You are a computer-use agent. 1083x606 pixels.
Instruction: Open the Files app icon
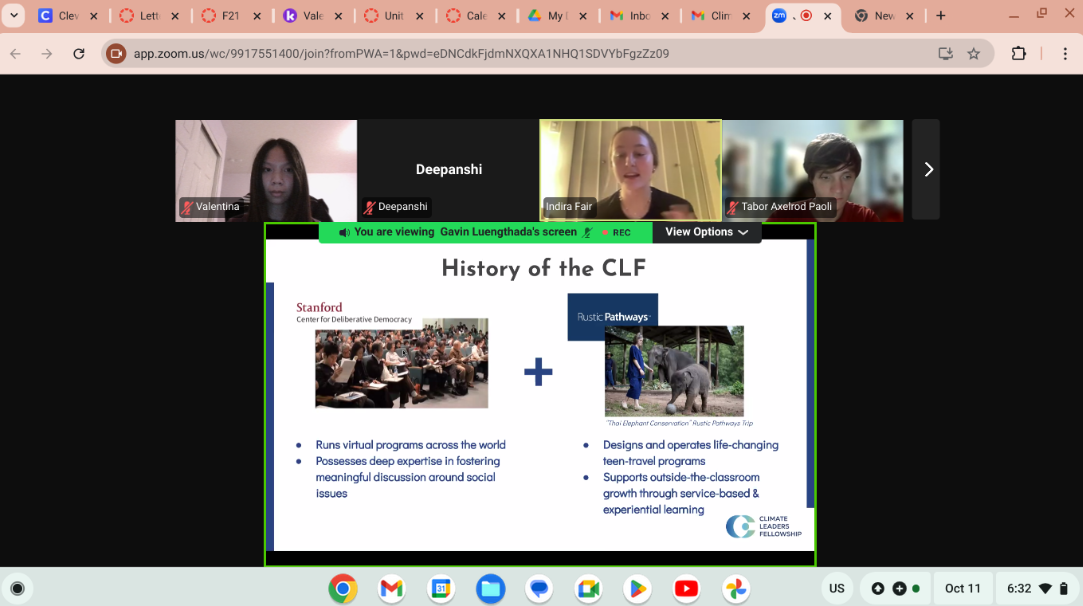(490, 589)
